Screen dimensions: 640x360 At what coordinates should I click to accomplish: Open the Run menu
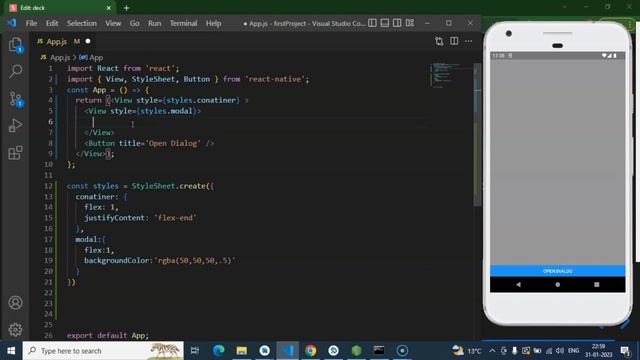coord(154,23)
